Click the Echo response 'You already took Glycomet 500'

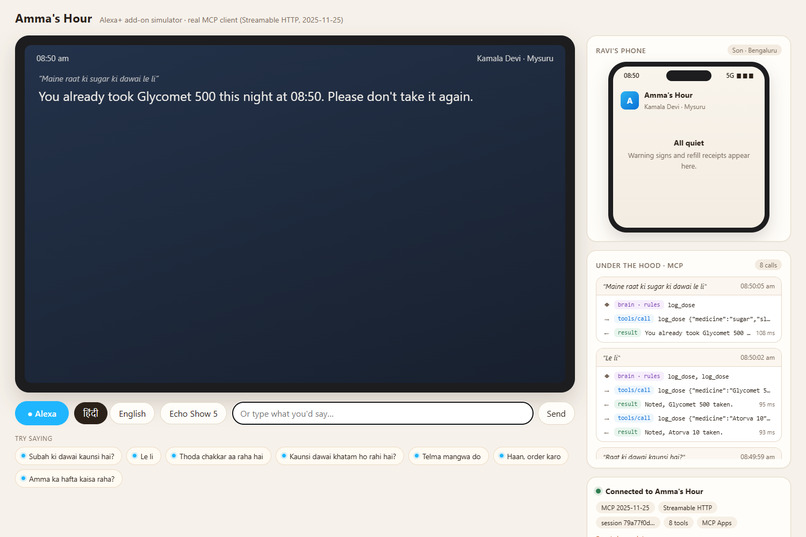[255, 97]
